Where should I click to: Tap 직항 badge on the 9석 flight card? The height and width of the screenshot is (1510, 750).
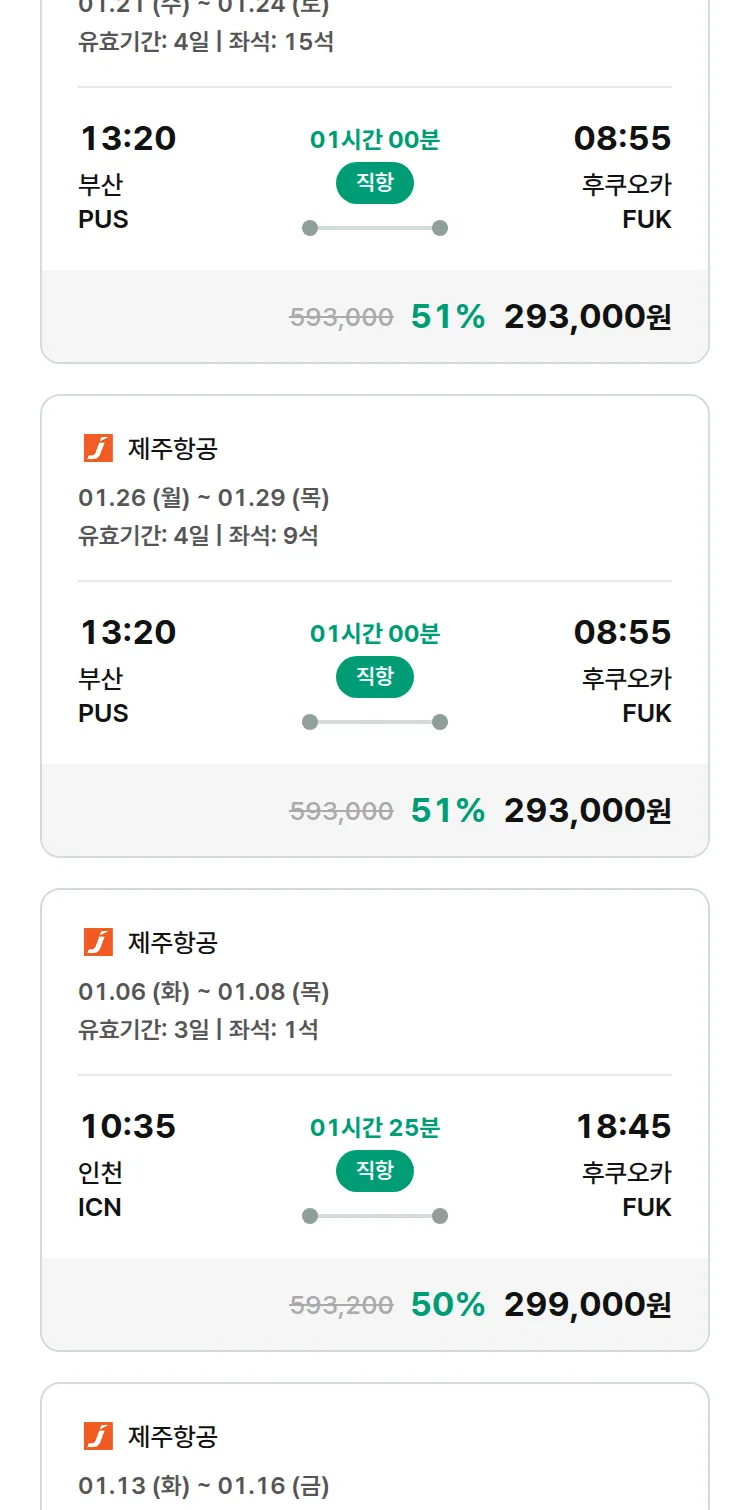(x=375, y=677)
